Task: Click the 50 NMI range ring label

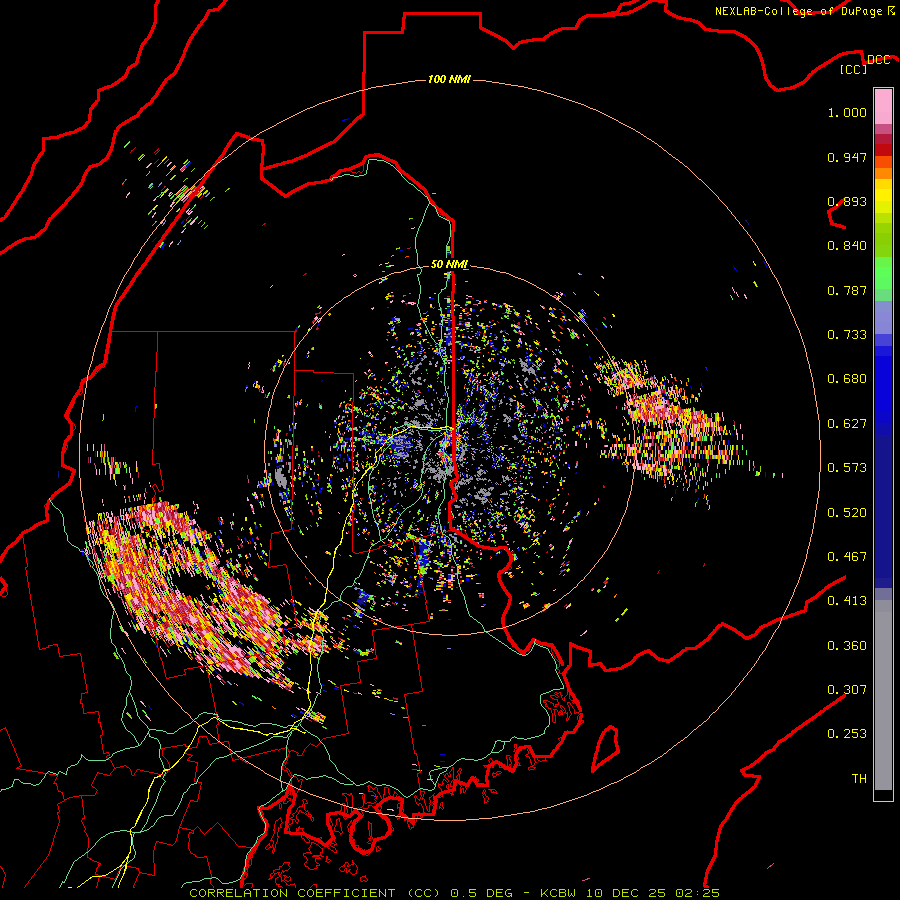Action: point(449,265)
